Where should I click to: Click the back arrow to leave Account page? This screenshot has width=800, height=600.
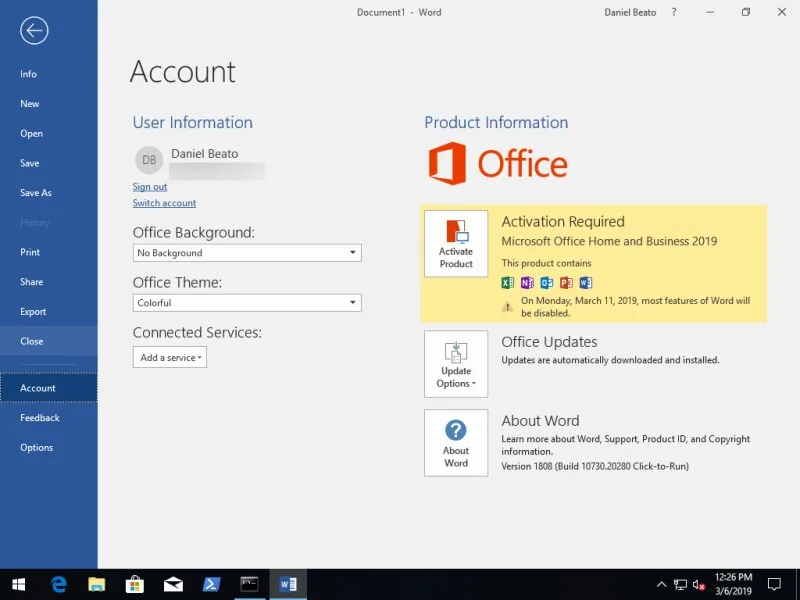pos(33,30)
